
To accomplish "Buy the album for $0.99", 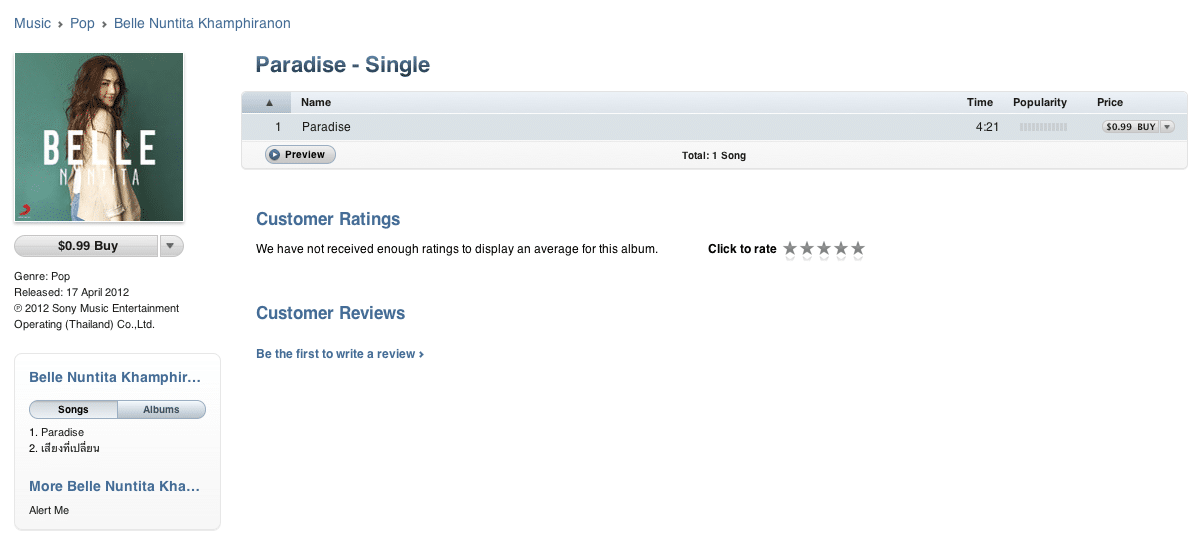I will click(x=87, y=246).
